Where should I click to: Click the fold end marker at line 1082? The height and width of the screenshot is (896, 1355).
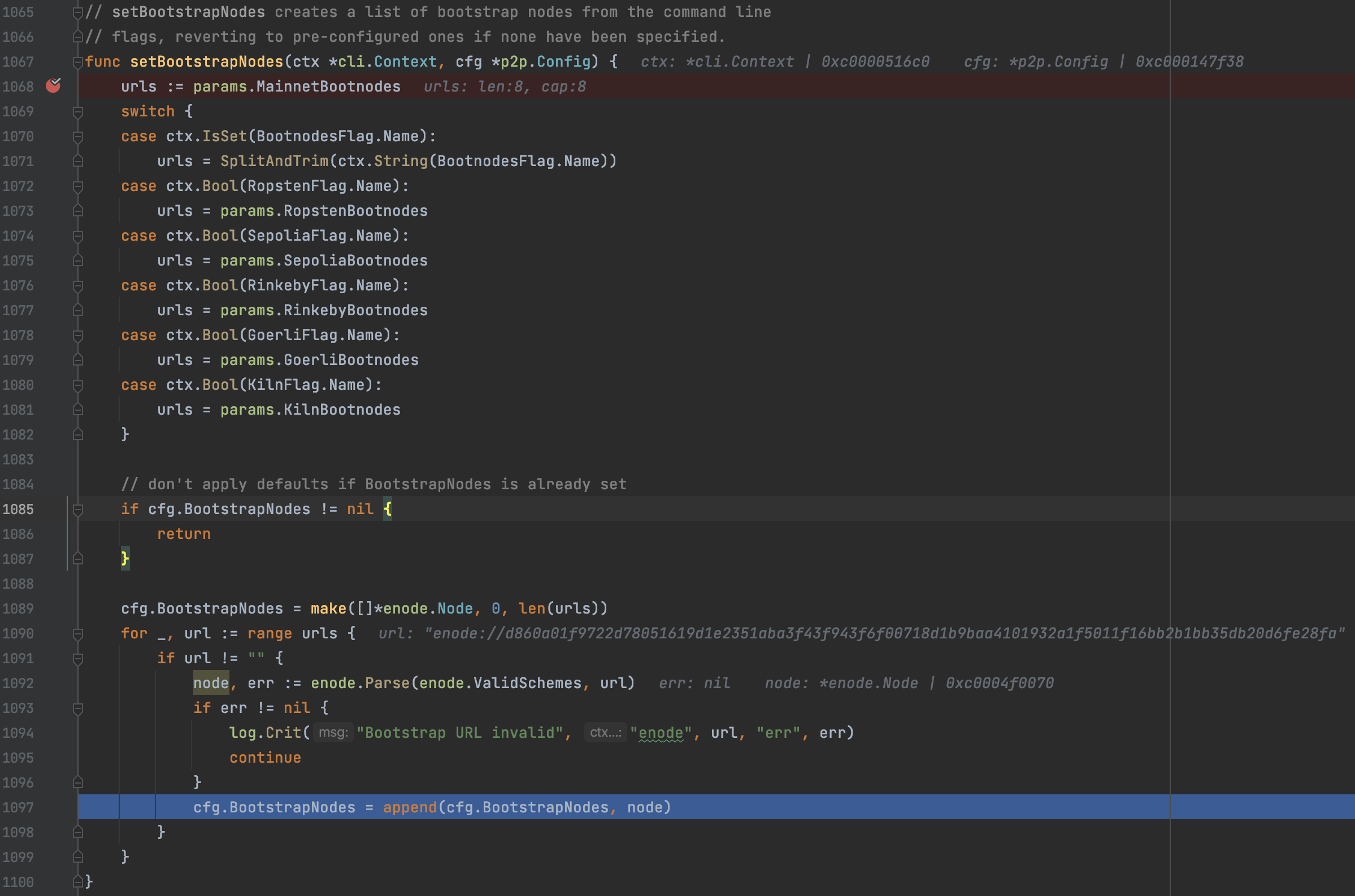pyautogui.click(x=79, y=435)
